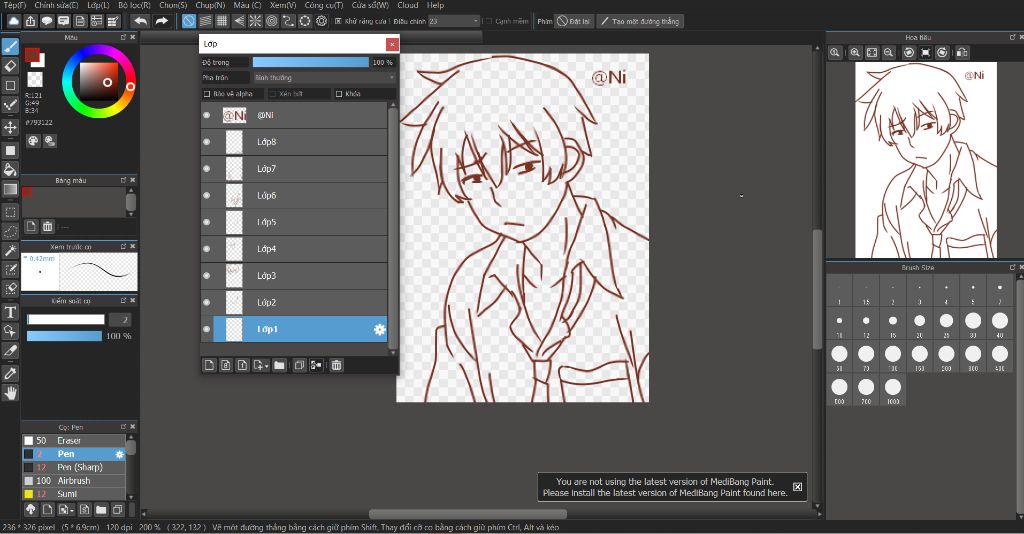Open the Tệp(F) menu
Screen dimensions: 1024x534
point(15,5)
